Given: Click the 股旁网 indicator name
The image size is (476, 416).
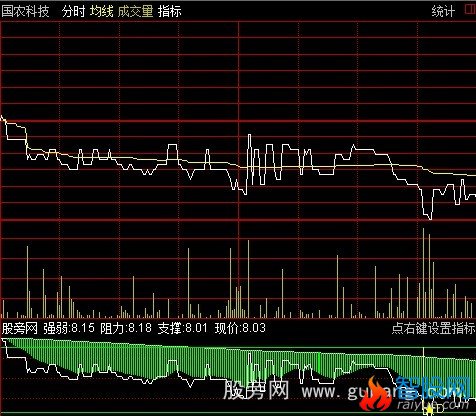Looking at the screenshot, I should click(19, 328).
